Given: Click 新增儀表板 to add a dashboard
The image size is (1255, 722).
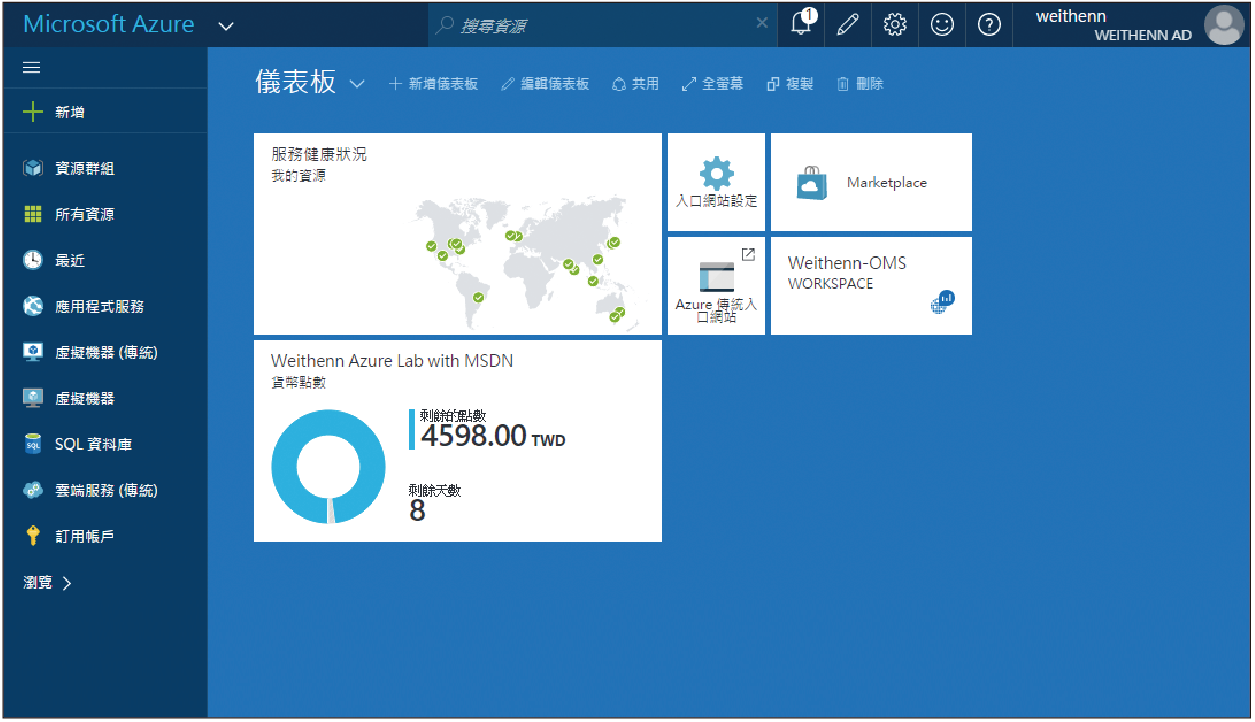Looking at the screenshot, I should point(434,84).
